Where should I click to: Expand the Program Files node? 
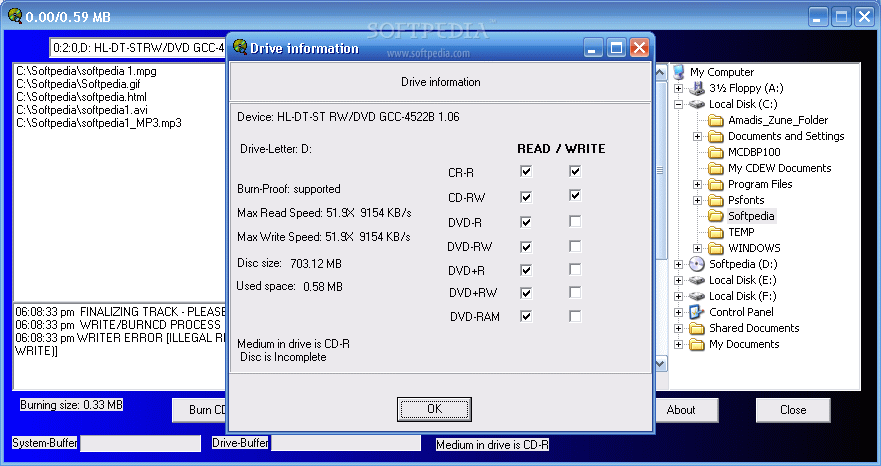(x=697, y=184)
